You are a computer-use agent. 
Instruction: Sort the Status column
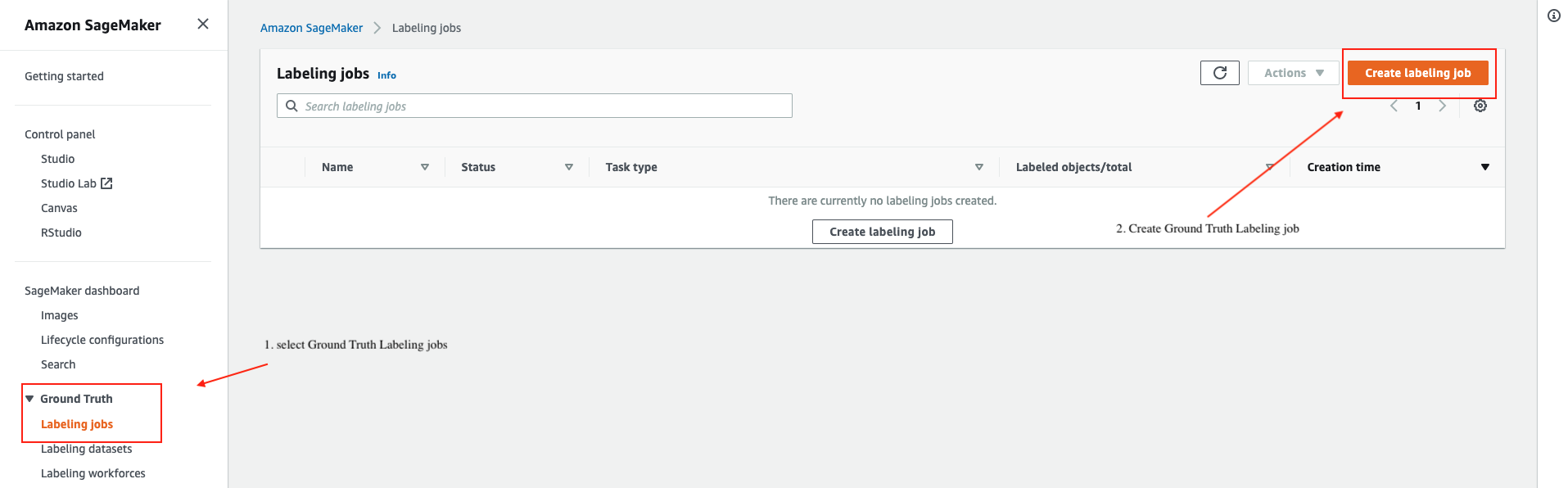[x=569, y=167]
